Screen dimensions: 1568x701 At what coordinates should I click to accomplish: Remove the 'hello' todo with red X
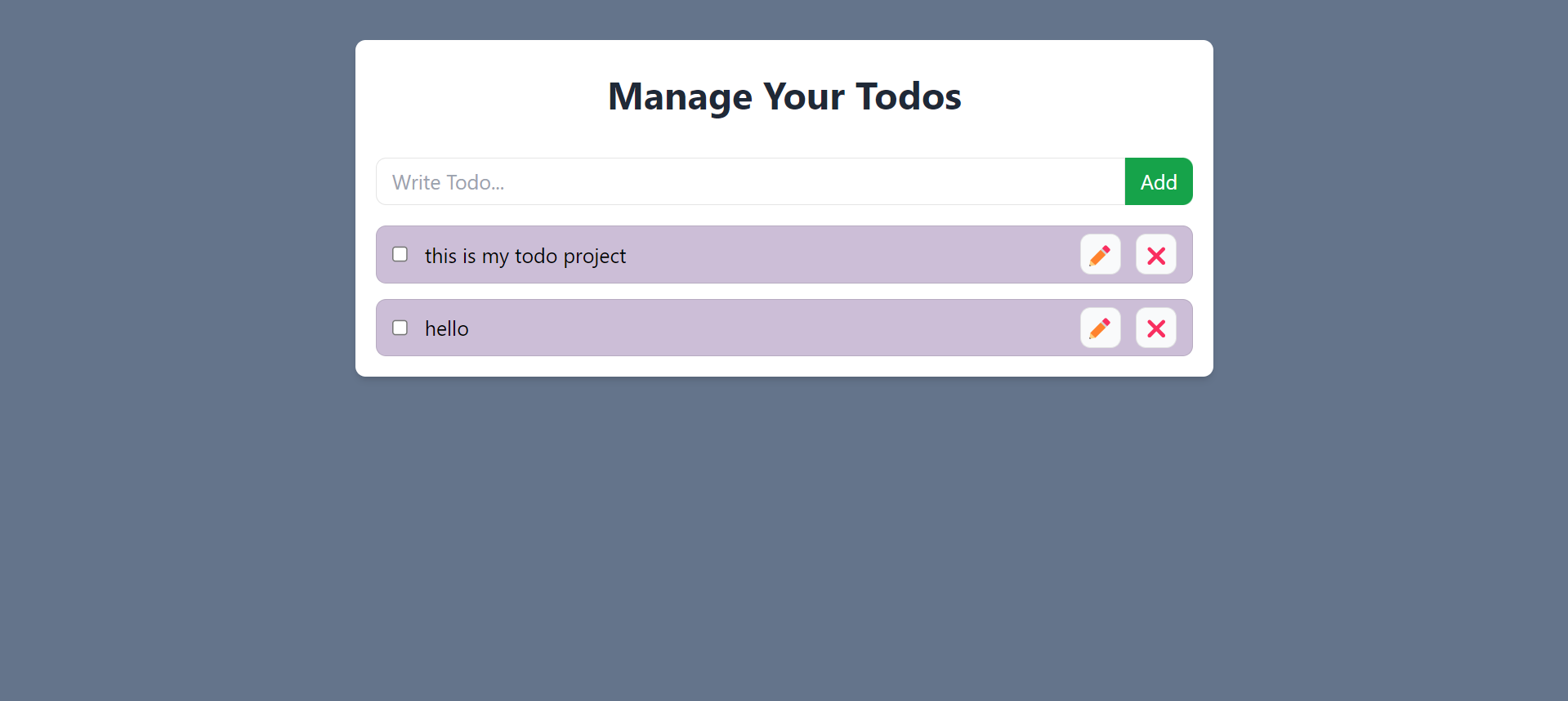pyautogui.click(x=1155, y=328)
